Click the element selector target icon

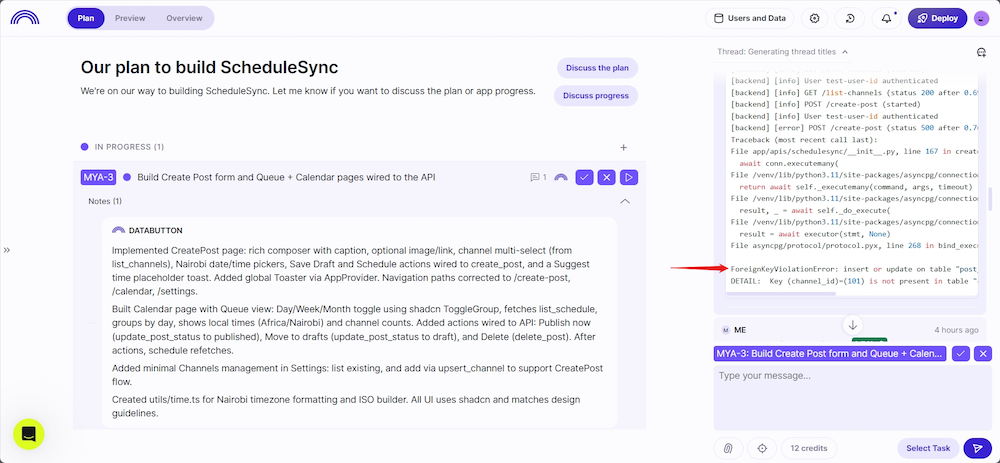pos(761,448)
